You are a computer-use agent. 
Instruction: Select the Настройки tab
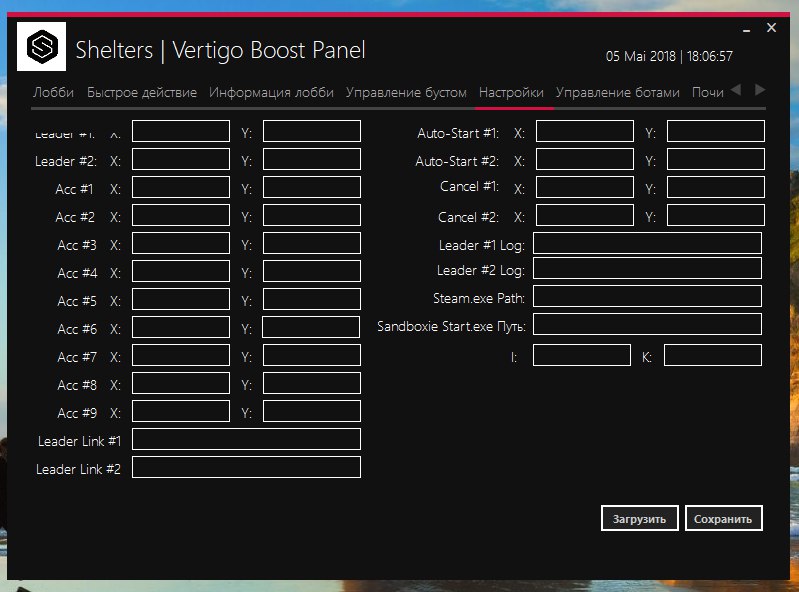pos(511,93)
